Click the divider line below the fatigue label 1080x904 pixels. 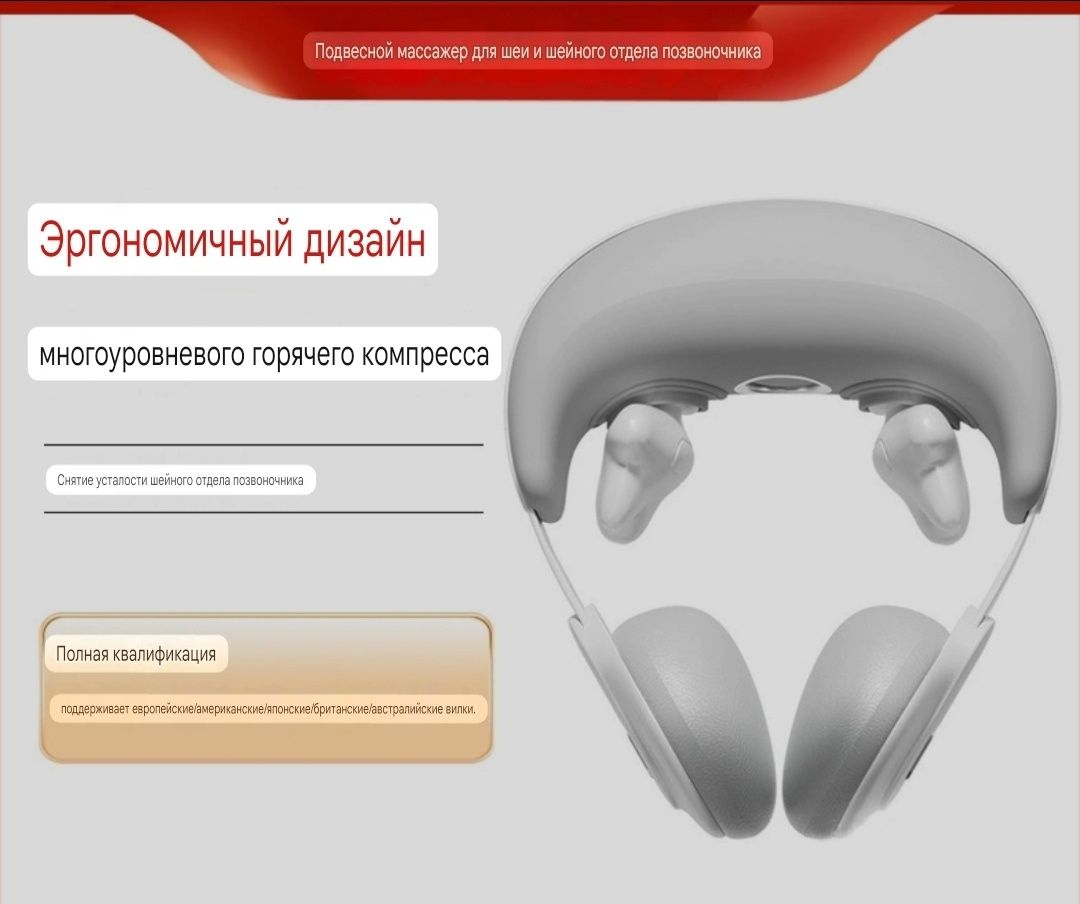click(264, 512)
